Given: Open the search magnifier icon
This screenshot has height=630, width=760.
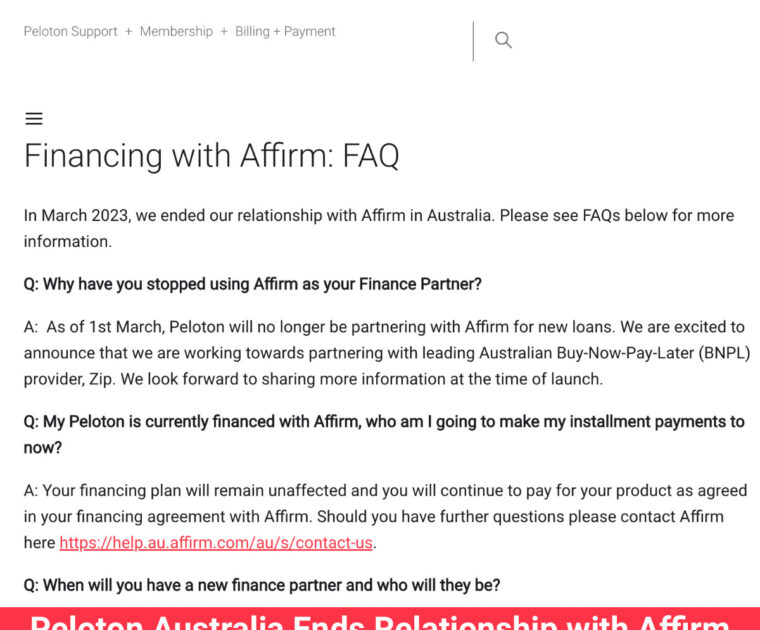Looking at the screenshot, I should pyautogui.click(x=503, y=40).
